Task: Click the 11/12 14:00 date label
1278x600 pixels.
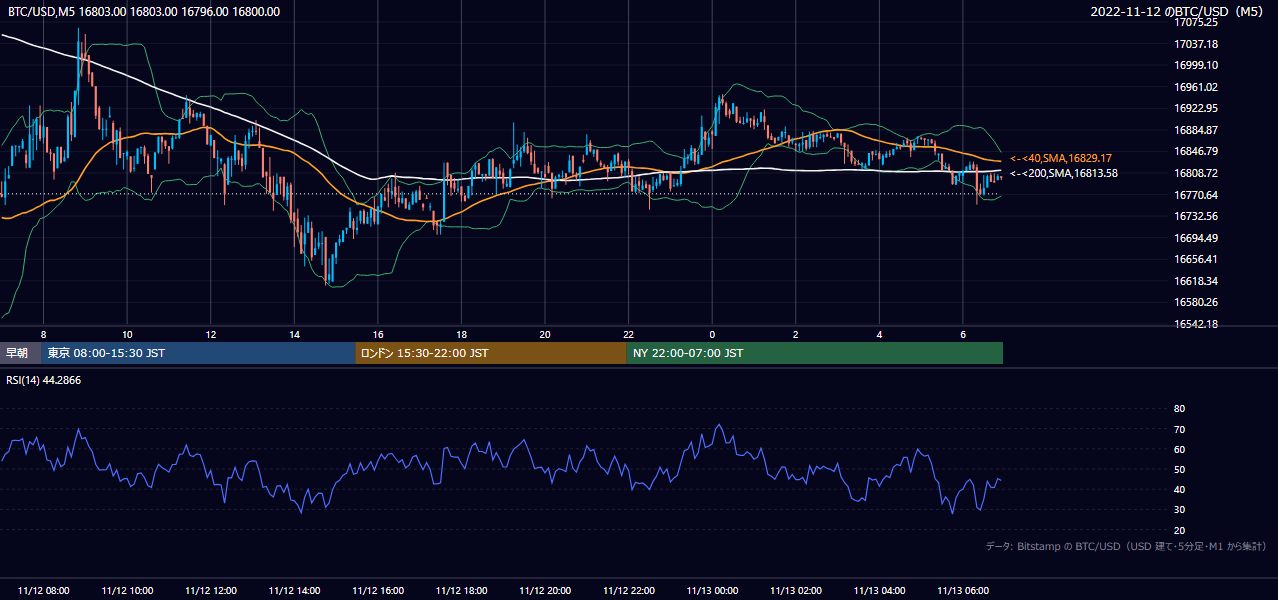Action: (294, 591)
